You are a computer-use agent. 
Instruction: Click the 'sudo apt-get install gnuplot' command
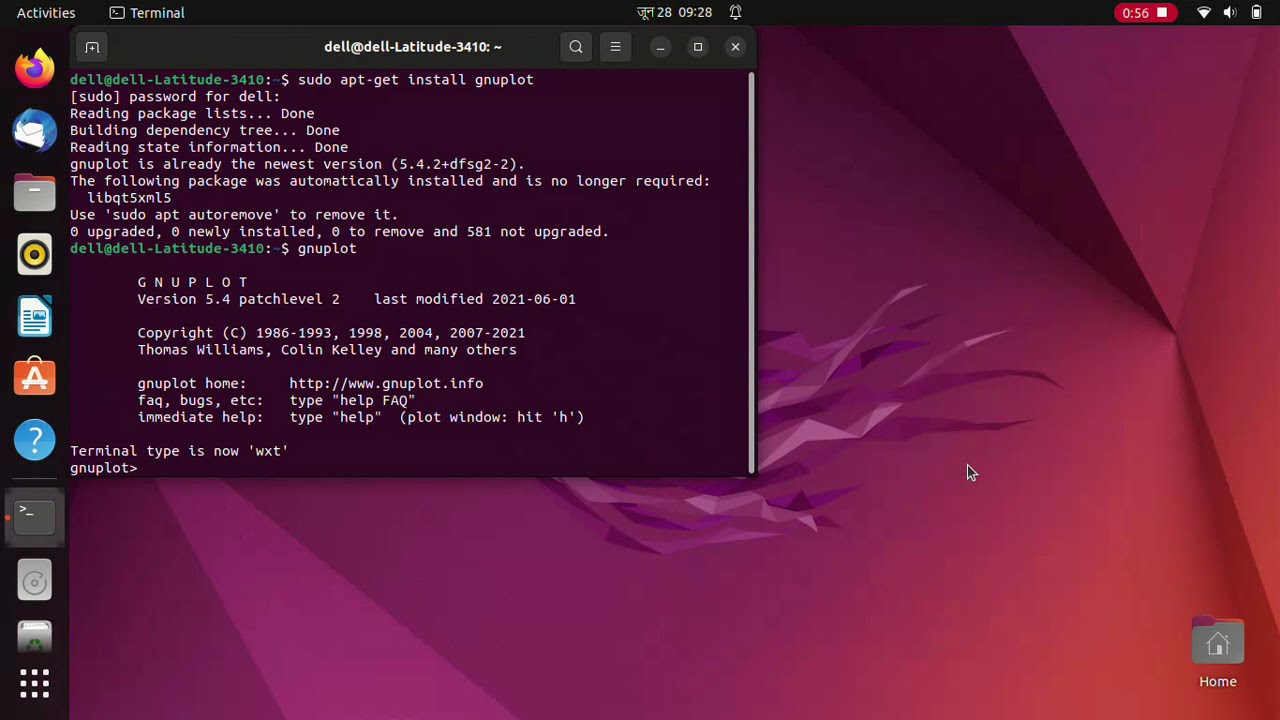(415, 79)
